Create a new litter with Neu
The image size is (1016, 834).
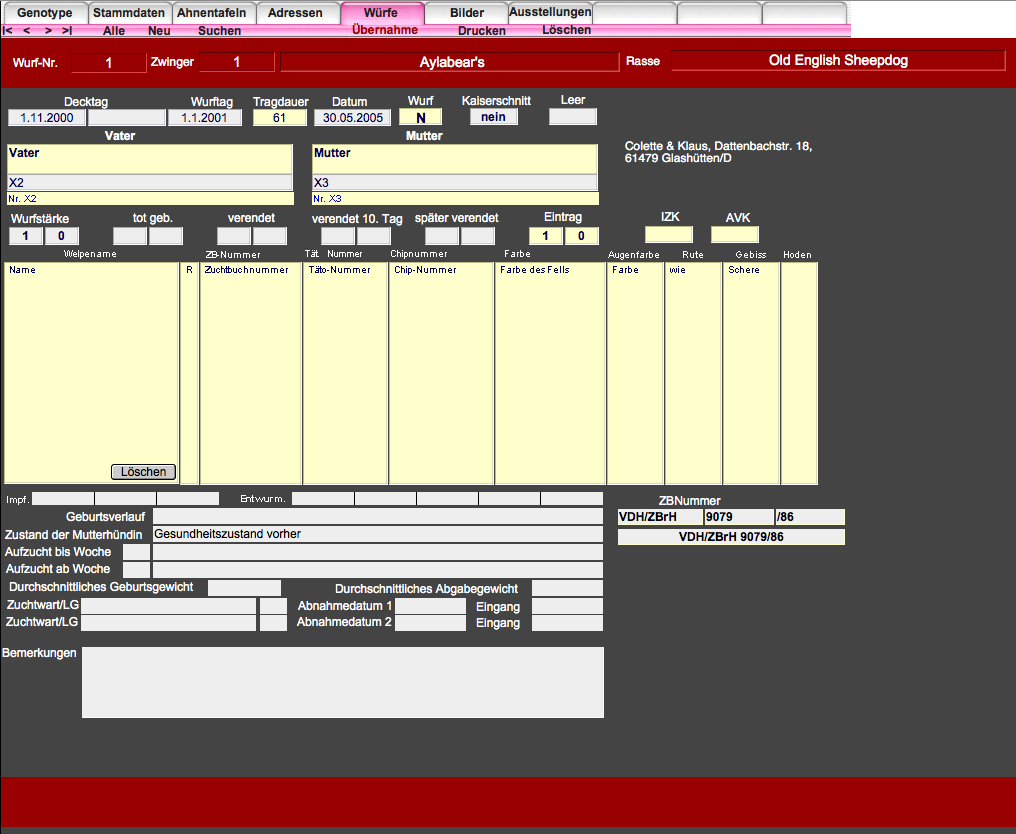click(159, 30)
